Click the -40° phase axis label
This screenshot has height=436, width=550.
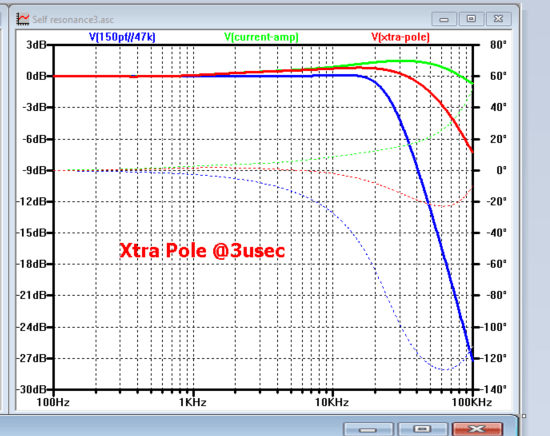497,233
